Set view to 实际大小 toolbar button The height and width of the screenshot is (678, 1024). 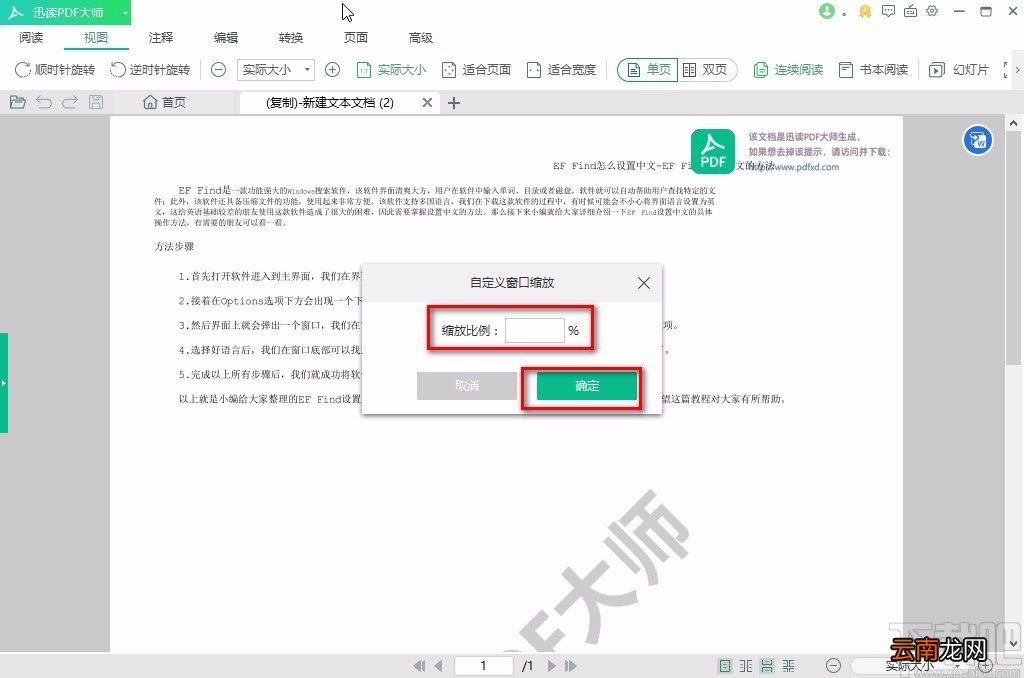click(x=391, y=70)
